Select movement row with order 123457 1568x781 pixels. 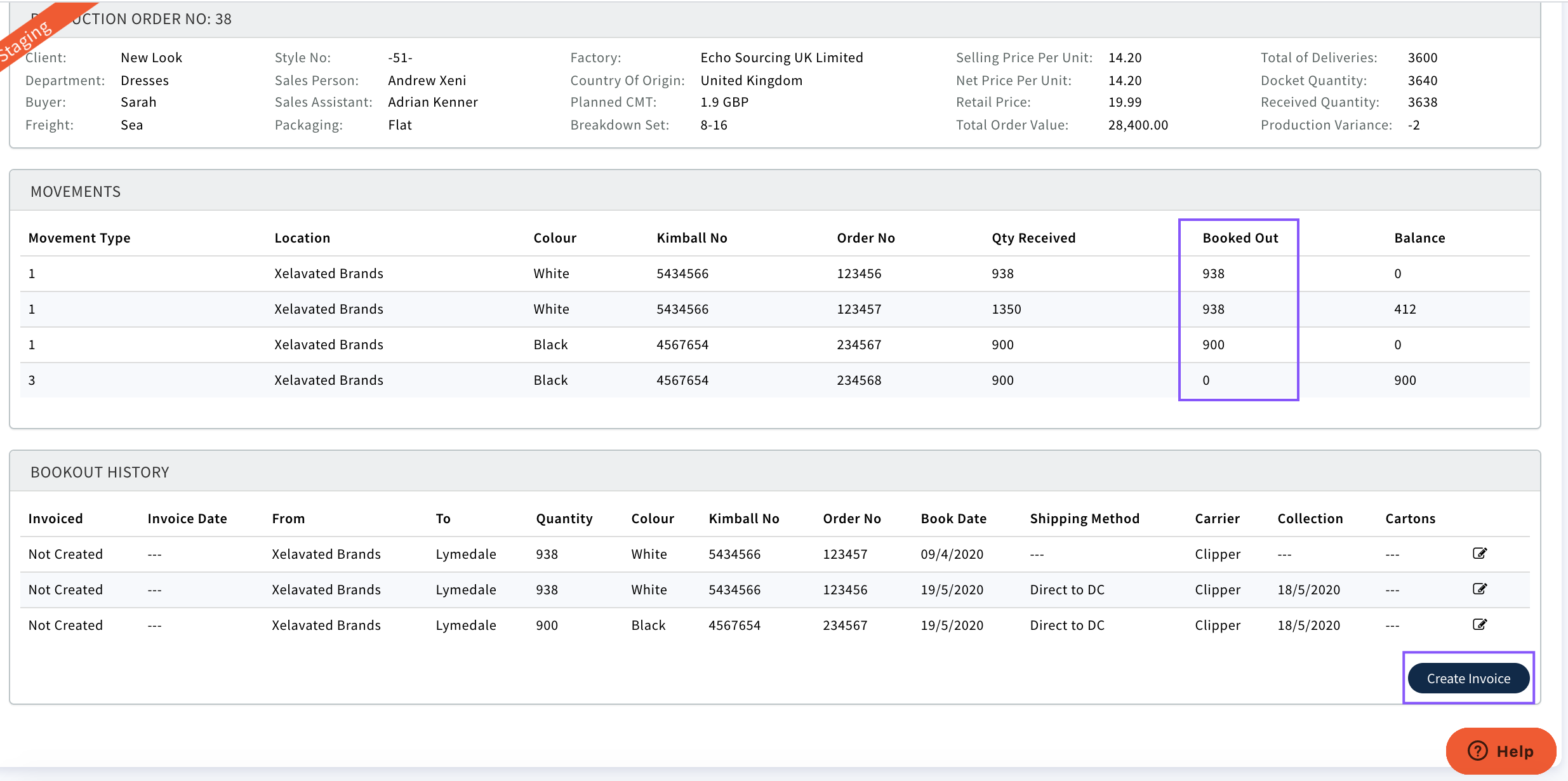(858, 309)
